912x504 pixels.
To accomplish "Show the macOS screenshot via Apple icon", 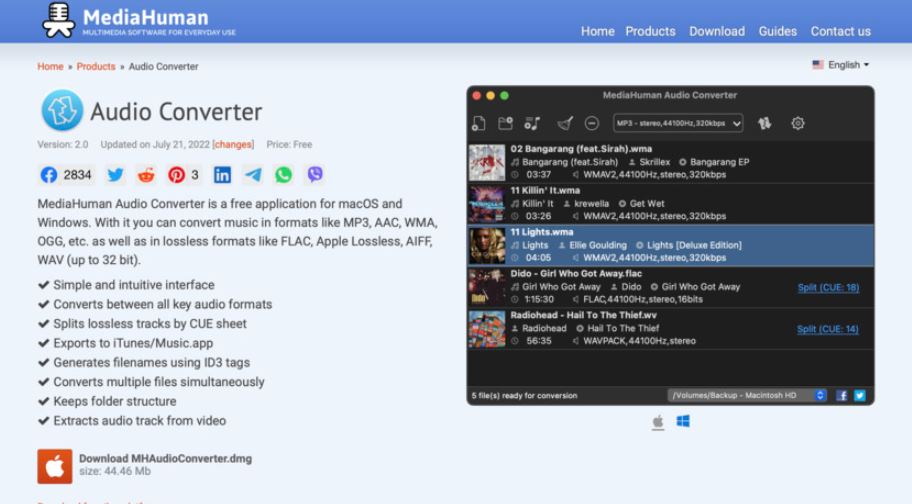I will click(x=658, y=421).
